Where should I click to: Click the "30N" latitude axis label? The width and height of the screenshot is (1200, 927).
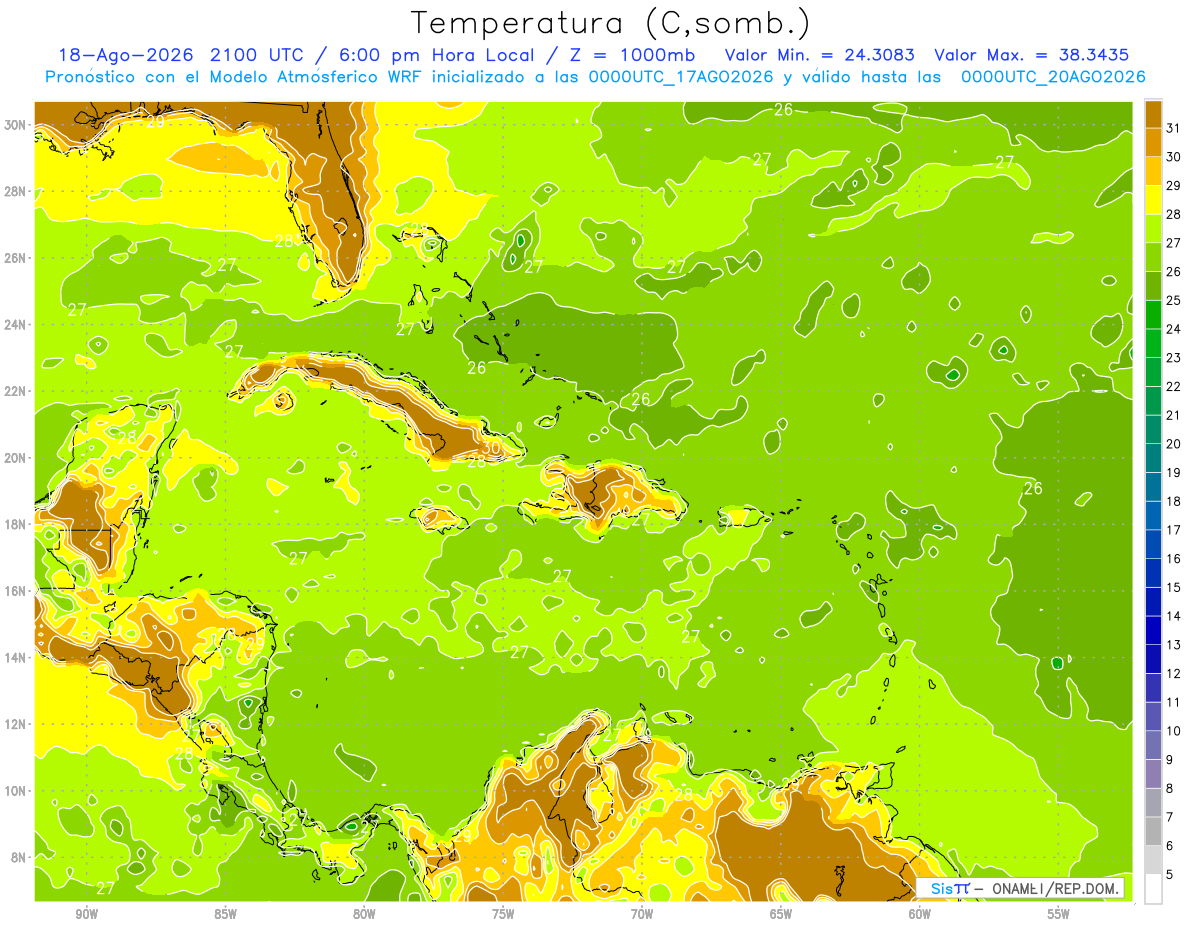click(x=17, y=125)
